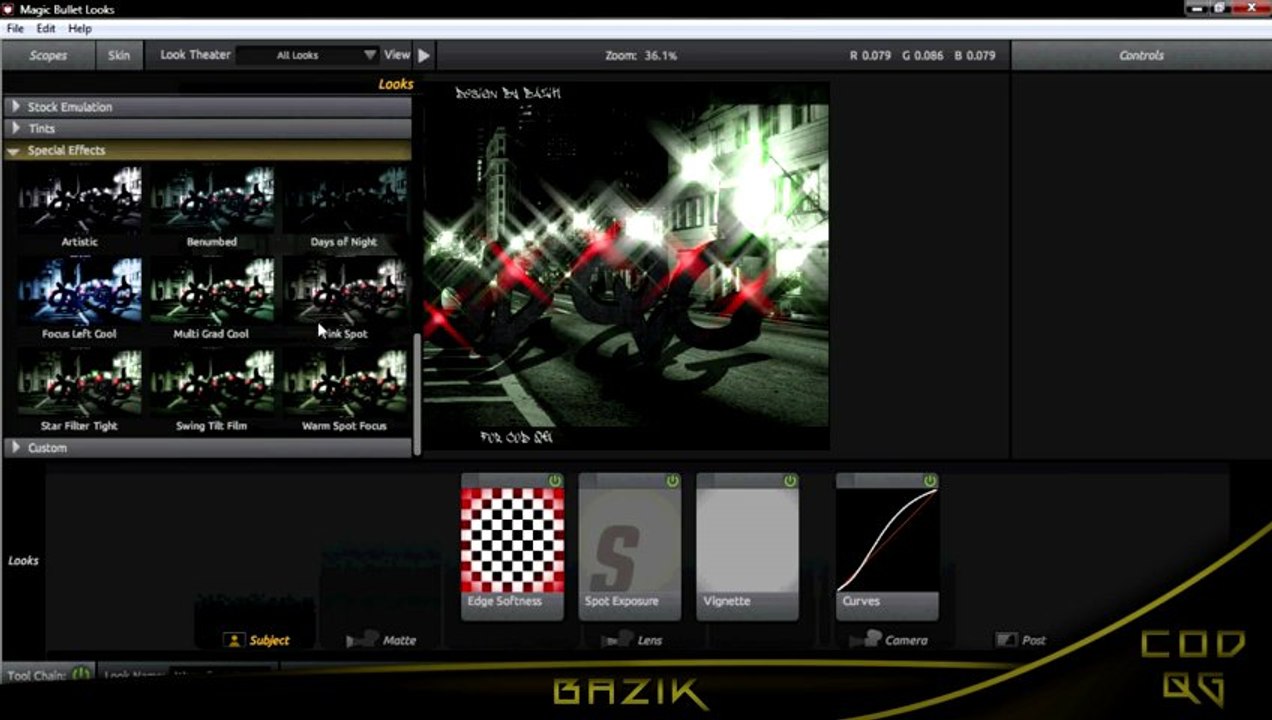
Task: Apply the Star Filter Tight look
Action: (x=80, y=391)
